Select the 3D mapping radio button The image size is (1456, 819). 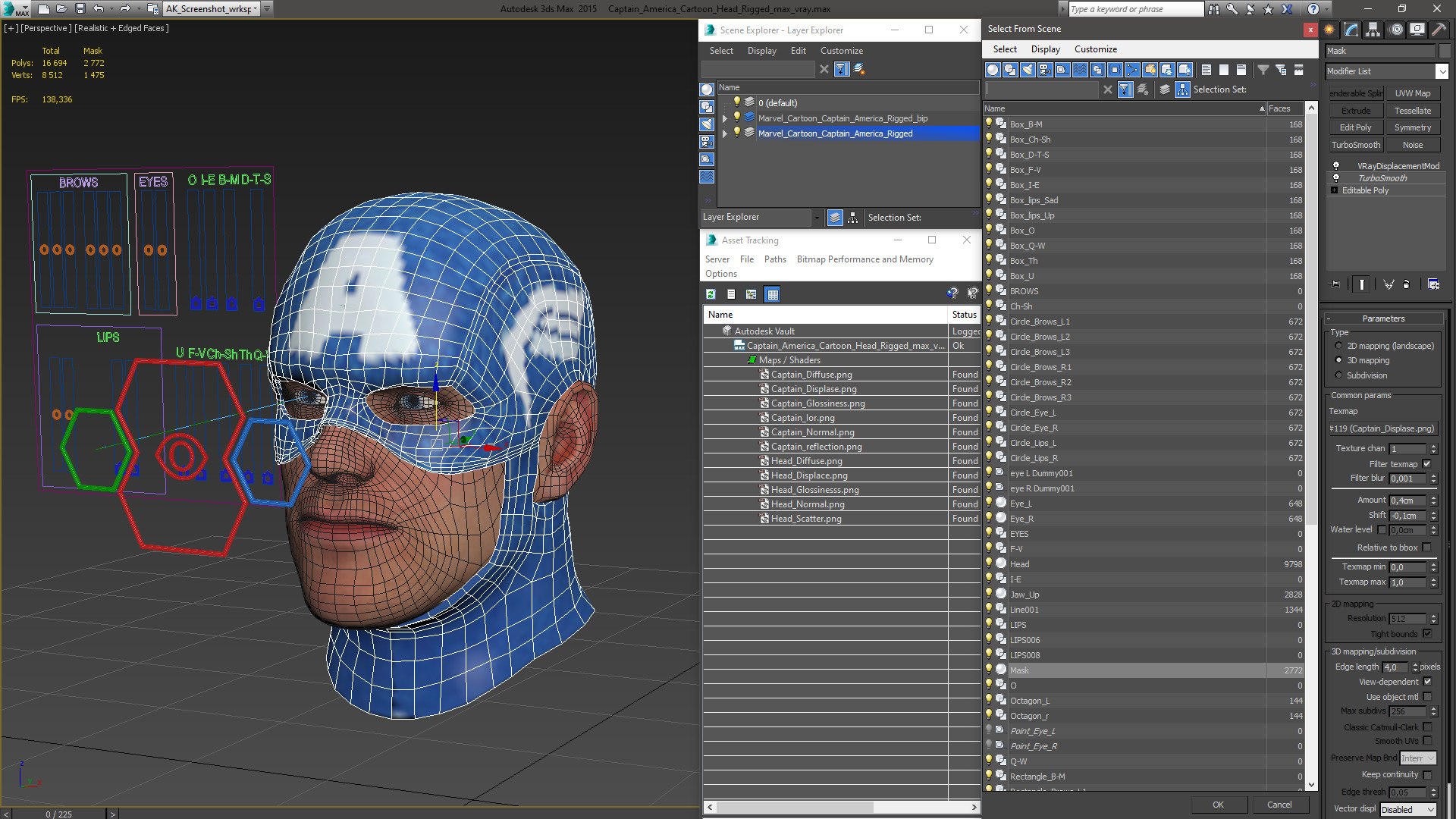click(1338, 360)
